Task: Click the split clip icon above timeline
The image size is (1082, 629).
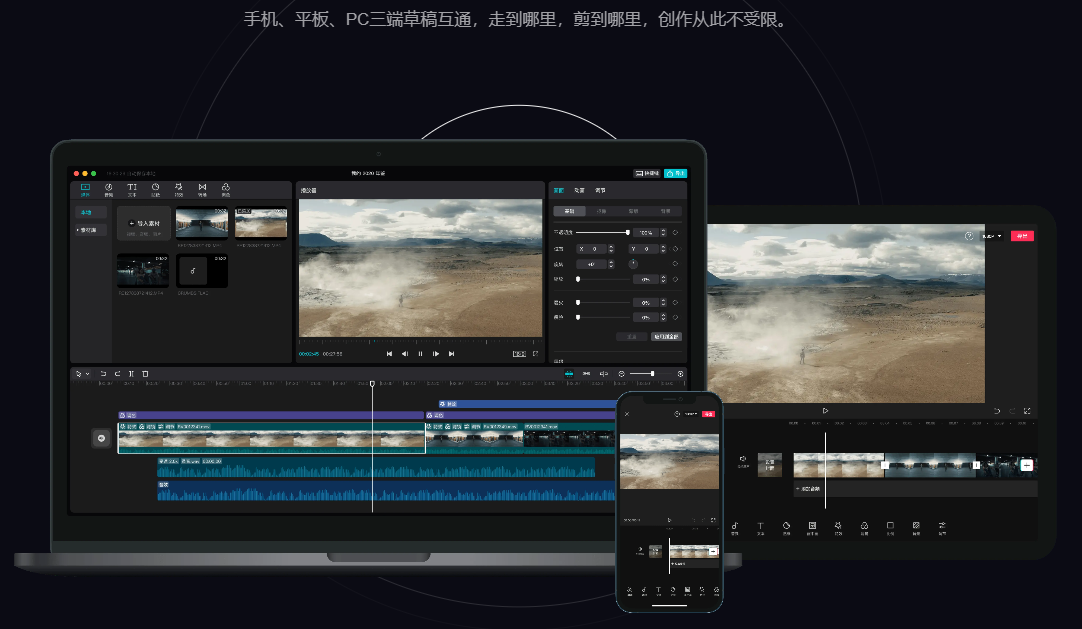Action: click(x=131, y=373)
